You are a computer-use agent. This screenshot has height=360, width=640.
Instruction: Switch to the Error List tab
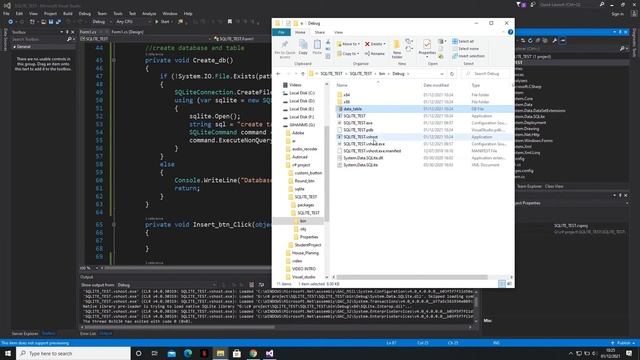pos(88,333)
